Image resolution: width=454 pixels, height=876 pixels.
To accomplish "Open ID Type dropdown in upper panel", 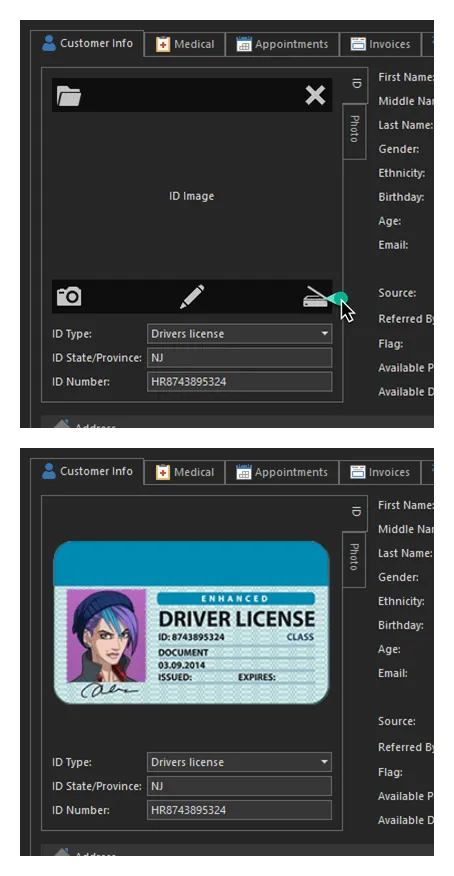I will (240, 334).
